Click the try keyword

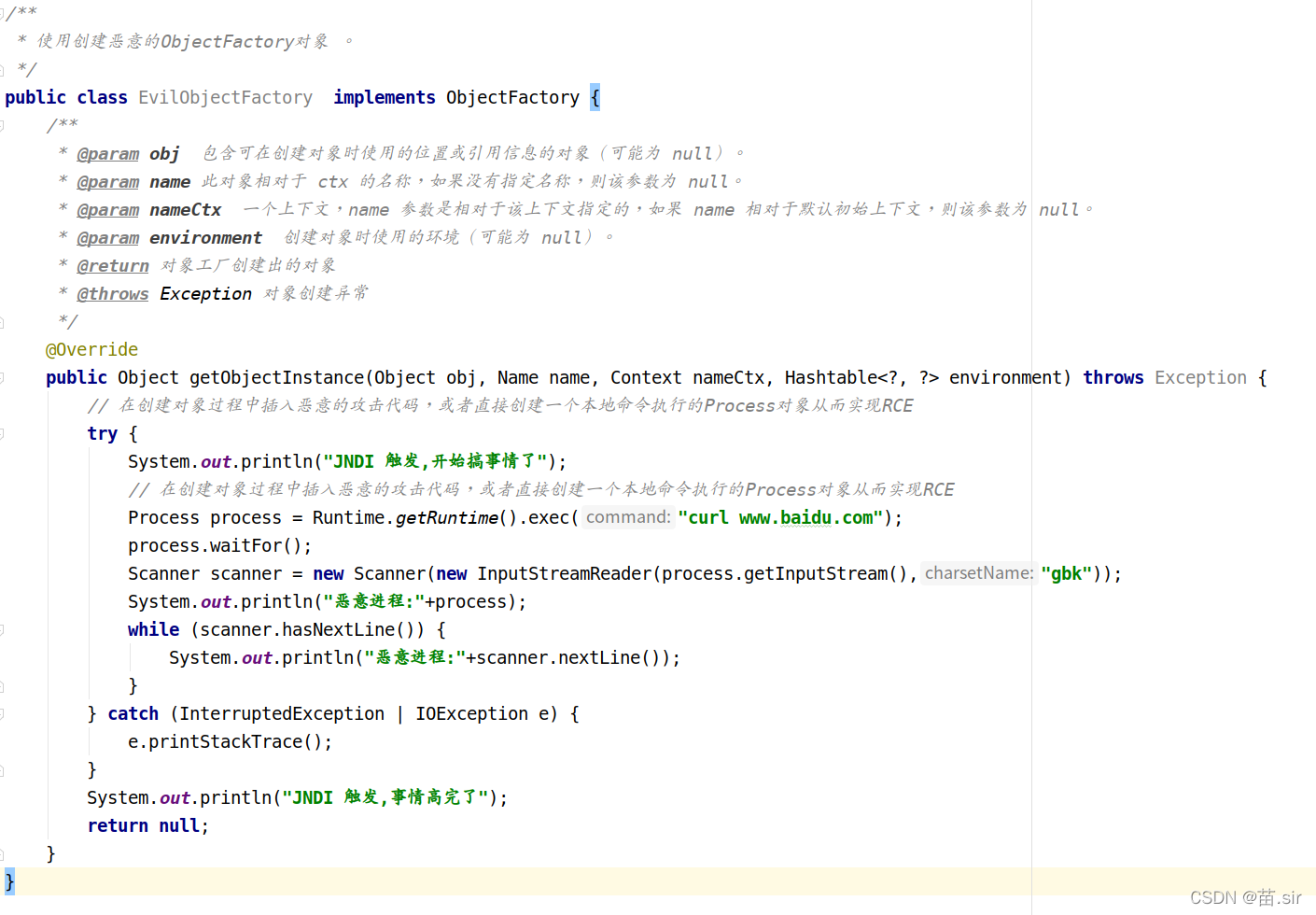pos(103,433)
